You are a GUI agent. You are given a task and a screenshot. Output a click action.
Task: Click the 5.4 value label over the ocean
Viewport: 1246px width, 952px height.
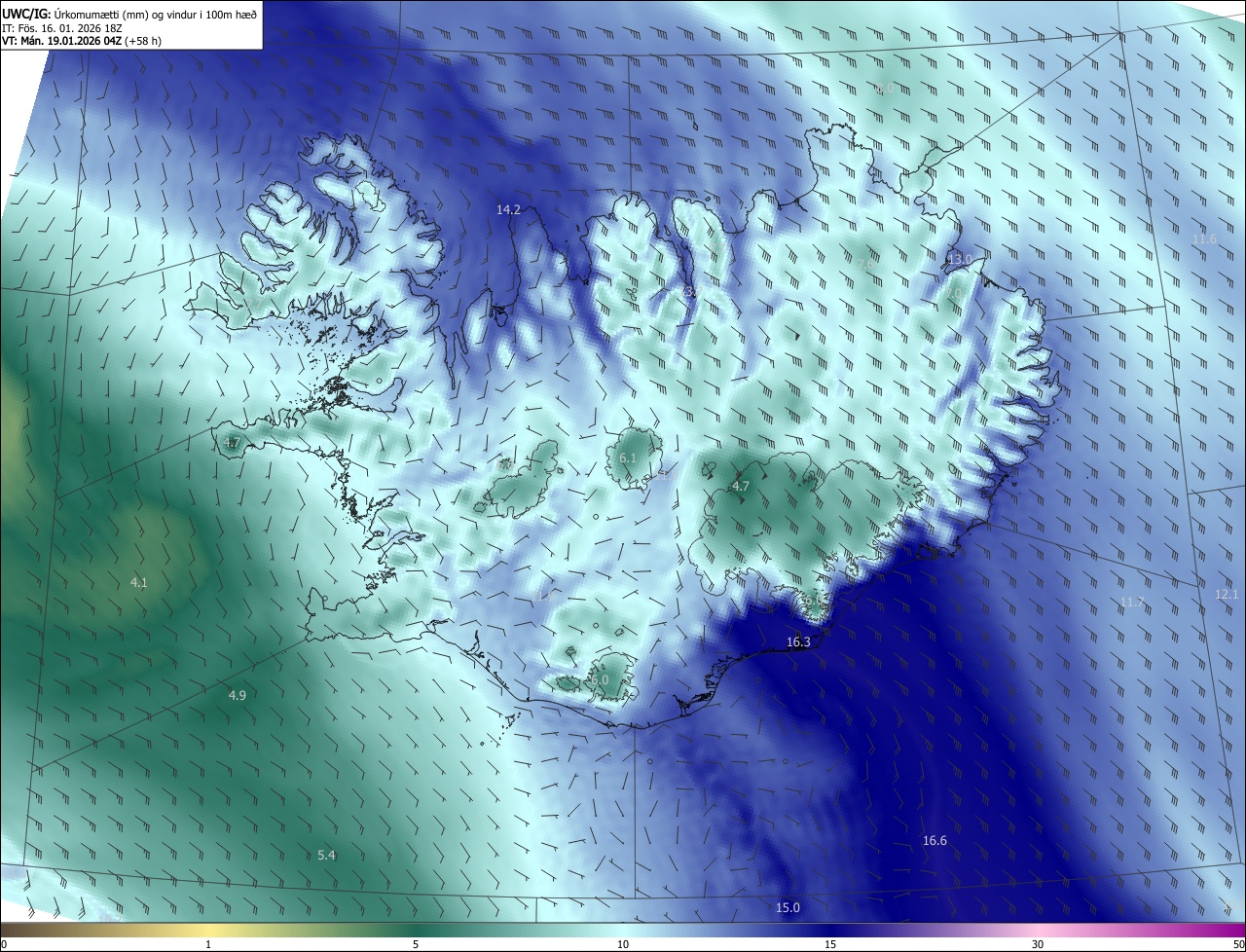coord(327,855)
